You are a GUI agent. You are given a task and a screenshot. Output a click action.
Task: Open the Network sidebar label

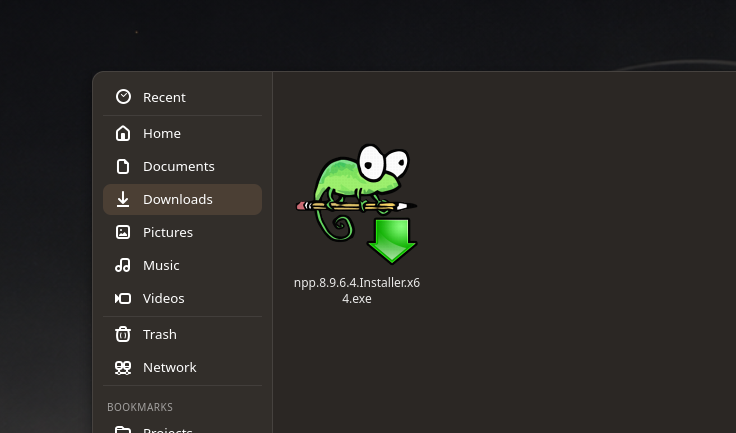click(170, 367)
